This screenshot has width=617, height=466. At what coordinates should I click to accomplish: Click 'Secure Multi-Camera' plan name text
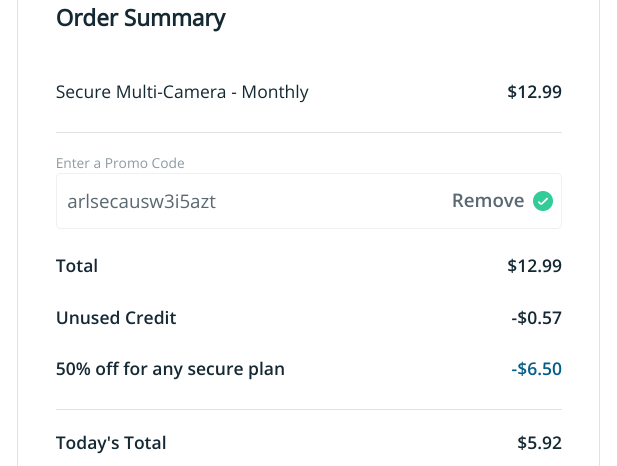(x=140, y=92)
